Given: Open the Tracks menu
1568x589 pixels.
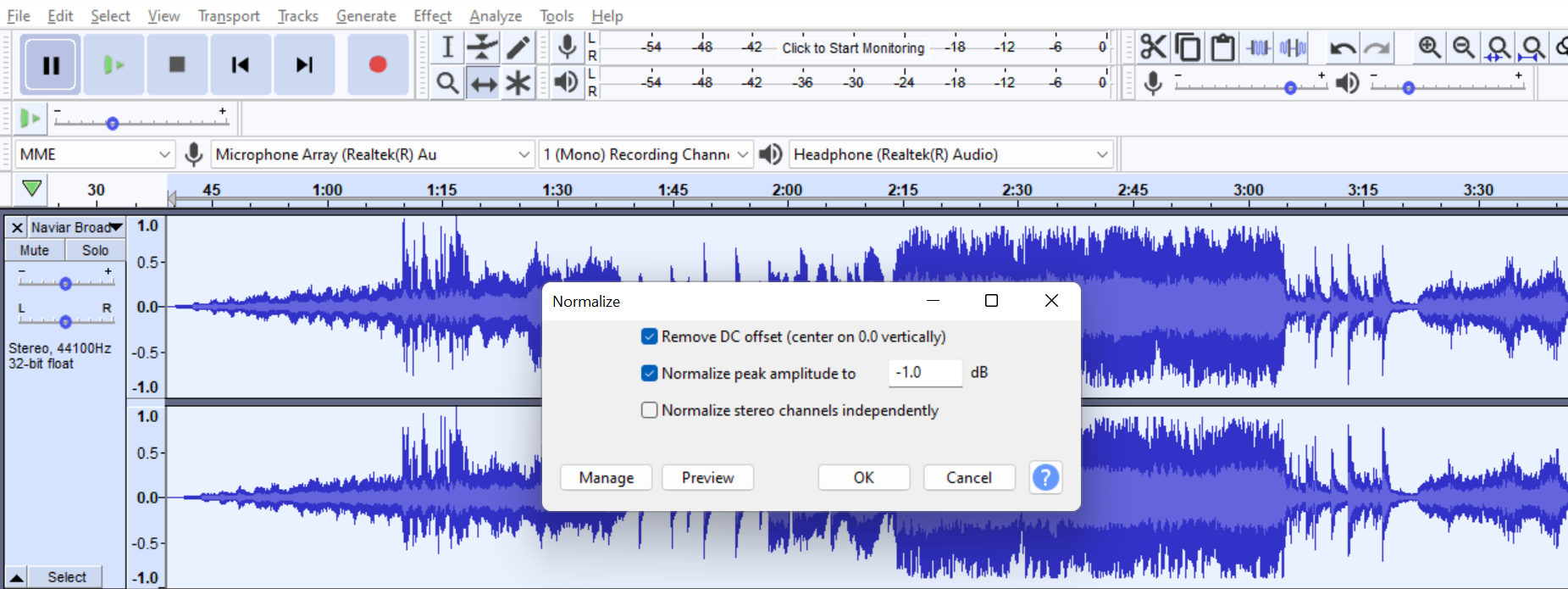Looking at the screenshot, I should 298,15.
